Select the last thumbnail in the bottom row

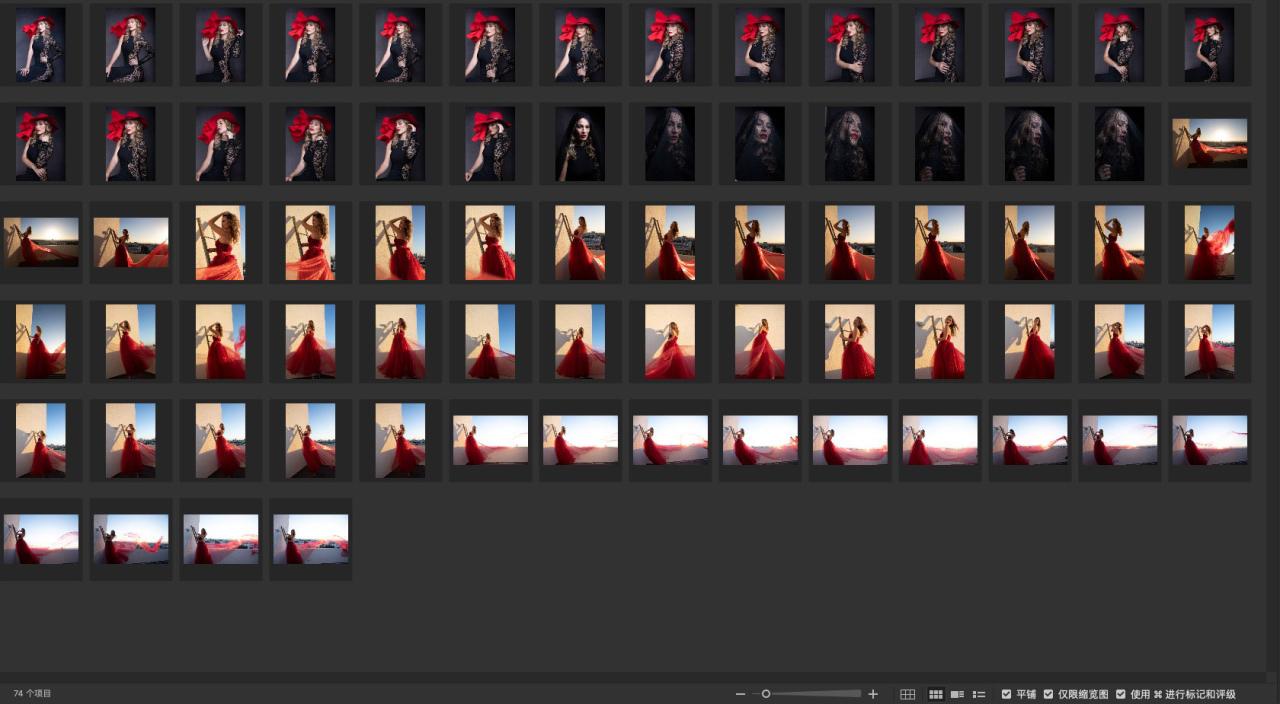click(311, 538)
